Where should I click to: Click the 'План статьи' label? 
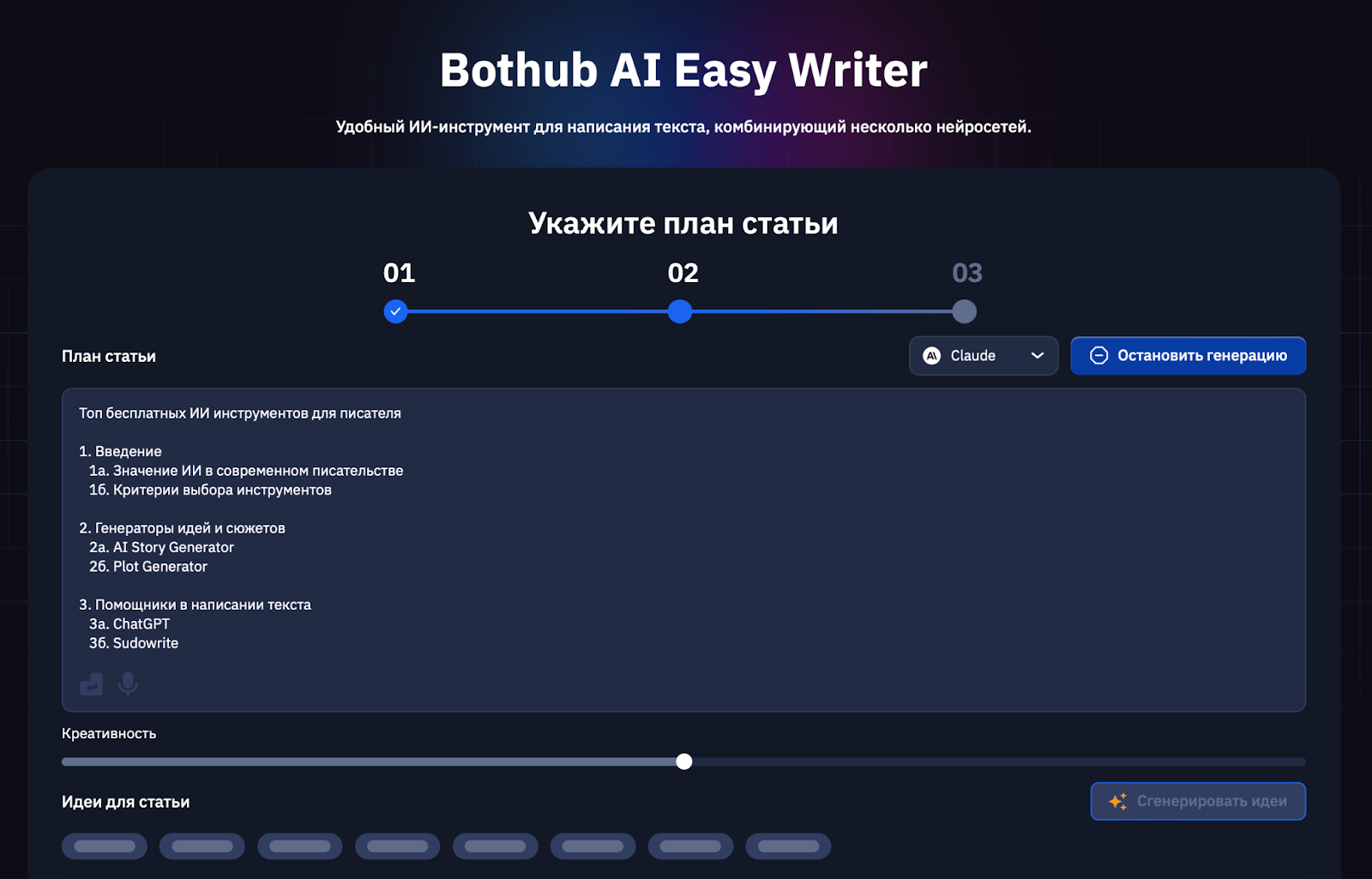(109, 356)
